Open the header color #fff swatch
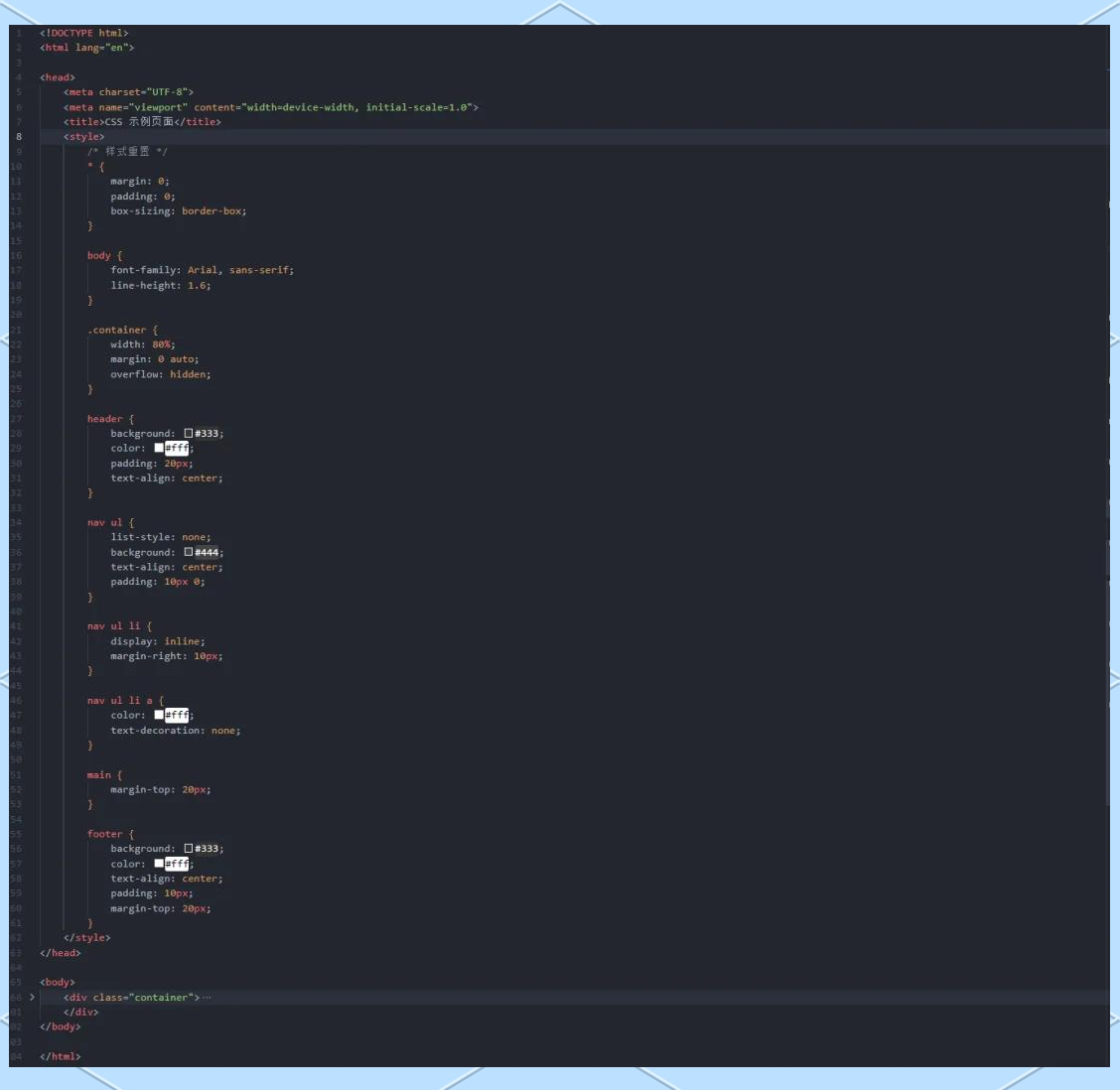Image resolution: width=1120 pixels, height=1090 pixels. tap(159, 448)
